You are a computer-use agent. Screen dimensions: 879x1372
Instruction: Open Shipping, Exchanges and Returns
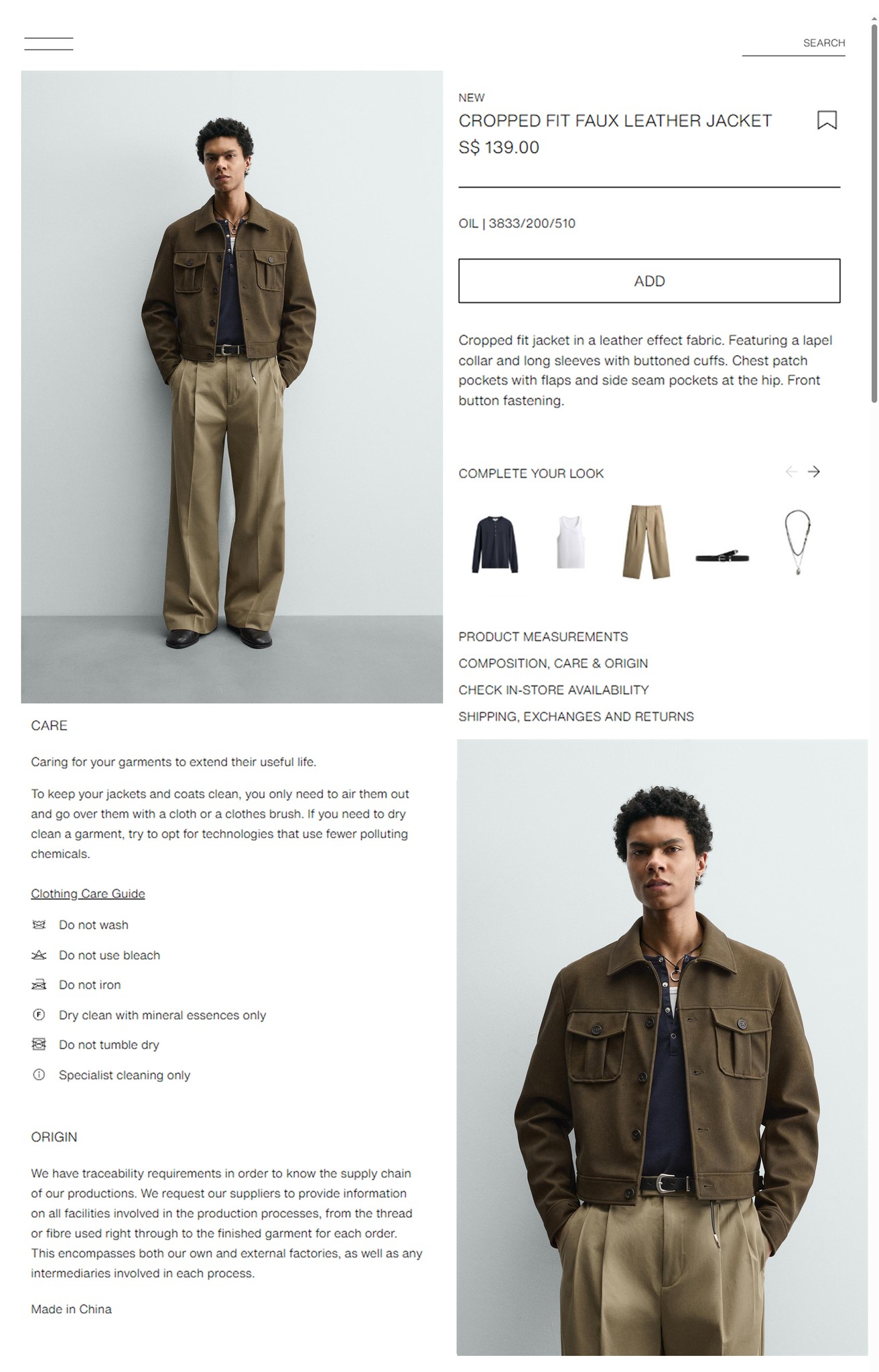[576, 717]
